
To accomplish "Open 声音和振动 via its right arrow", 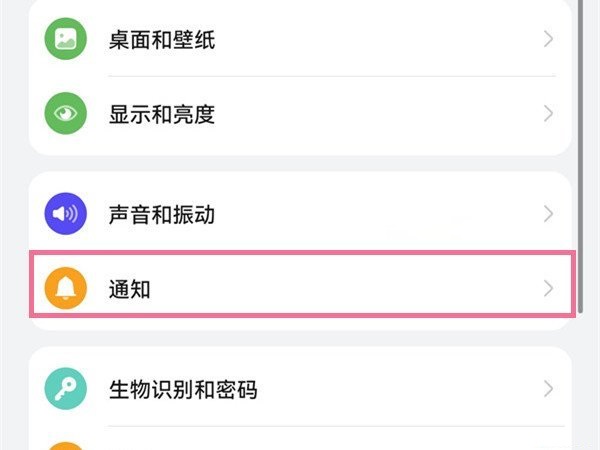I will [548, 214].
